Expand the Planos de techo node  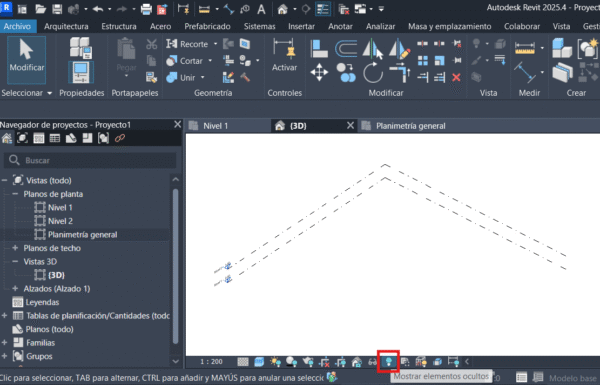15,248
